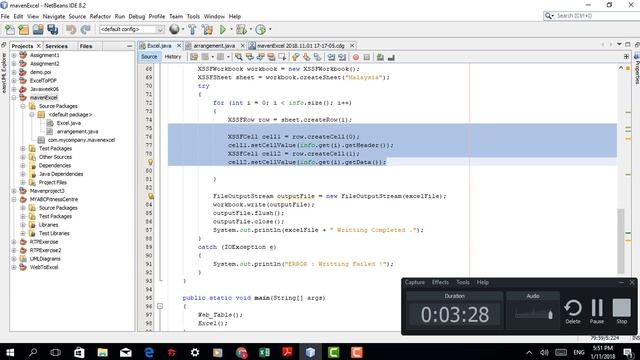This screenshot has width=640, height=360.
Task: Click the Profile Project icon
Action: (260, 29)
